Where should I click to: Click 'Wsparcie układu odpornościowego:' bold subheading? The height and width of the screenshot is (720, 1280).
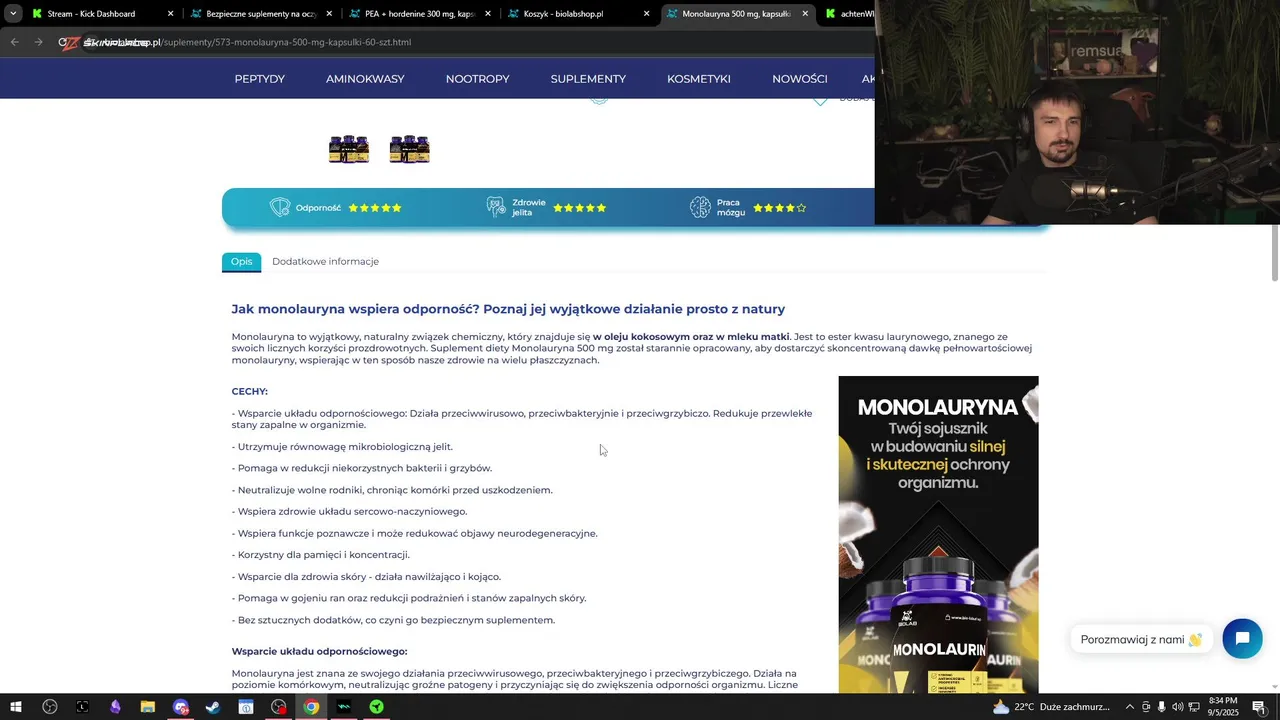(x=320, y=651)
